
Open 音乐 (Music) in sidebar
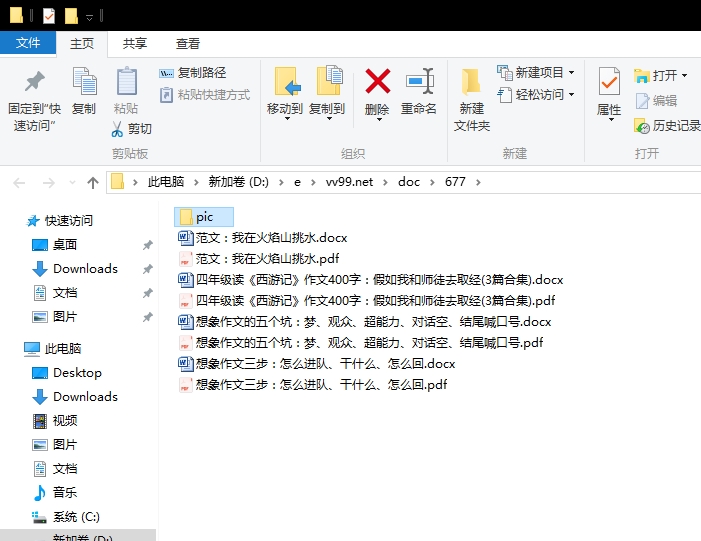55,493
